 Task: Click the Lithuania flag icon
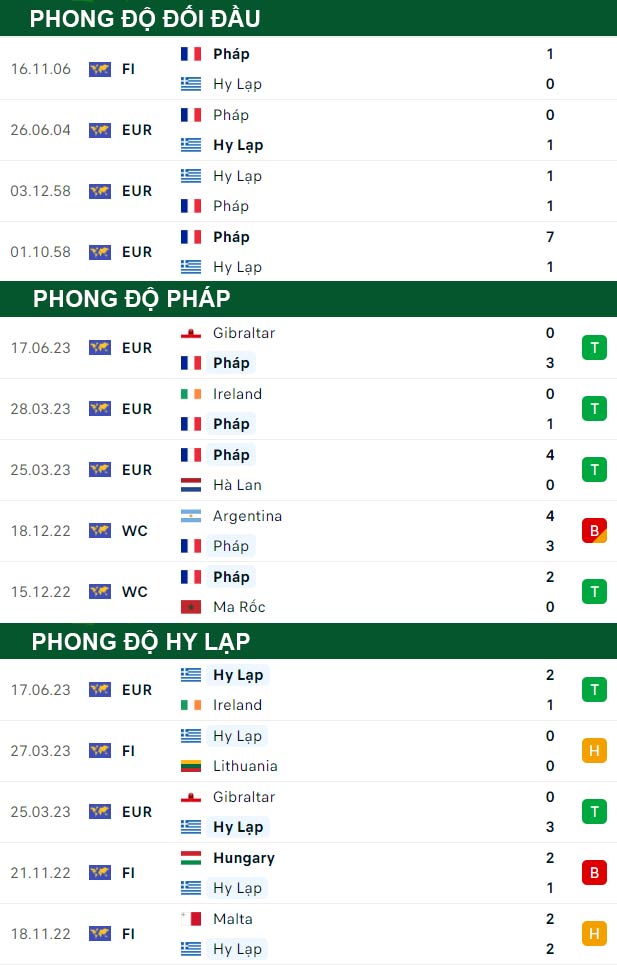coord(191,766)
